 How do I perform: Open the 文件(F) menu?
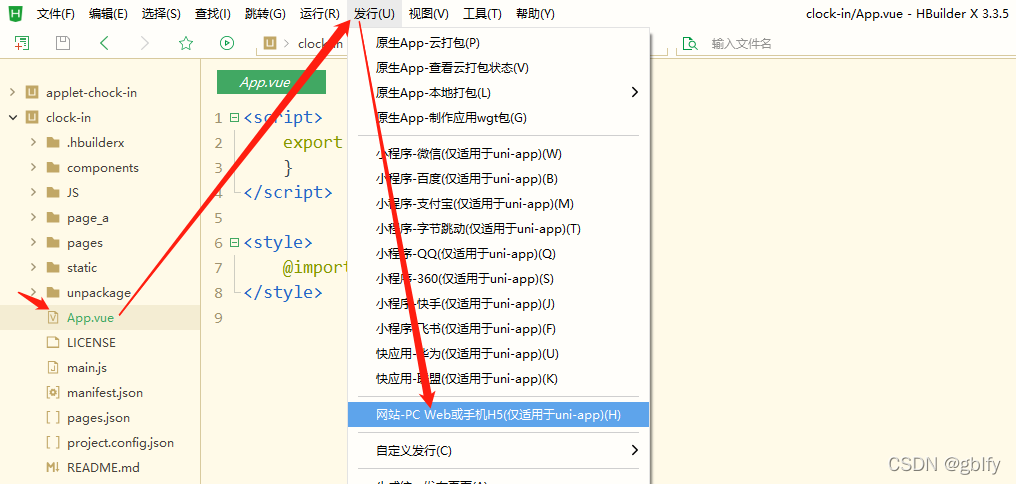(56, 14)
